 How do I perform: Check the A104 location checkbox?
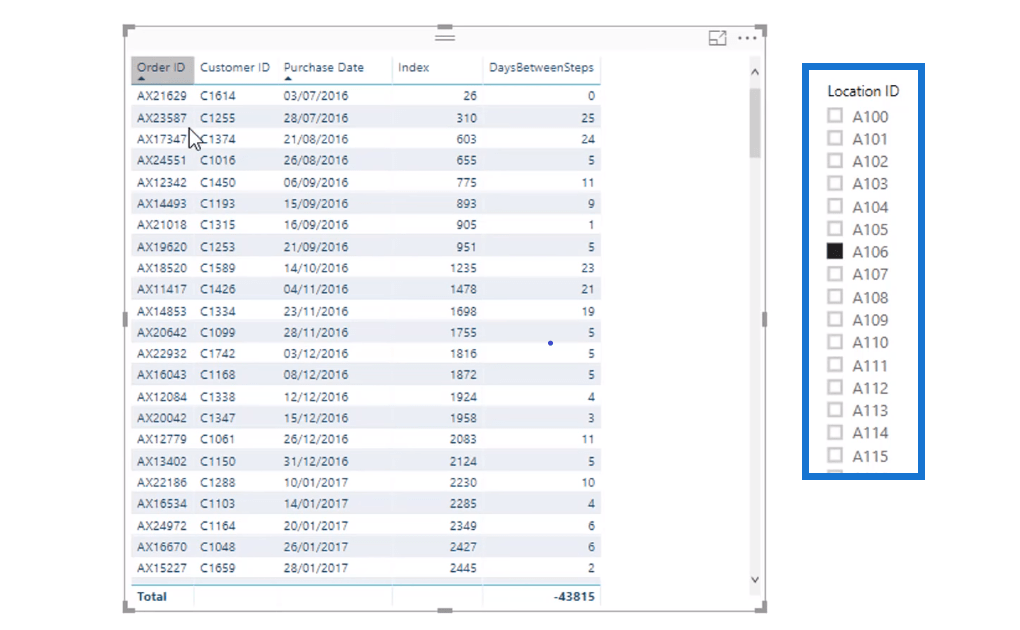point(835,206)
